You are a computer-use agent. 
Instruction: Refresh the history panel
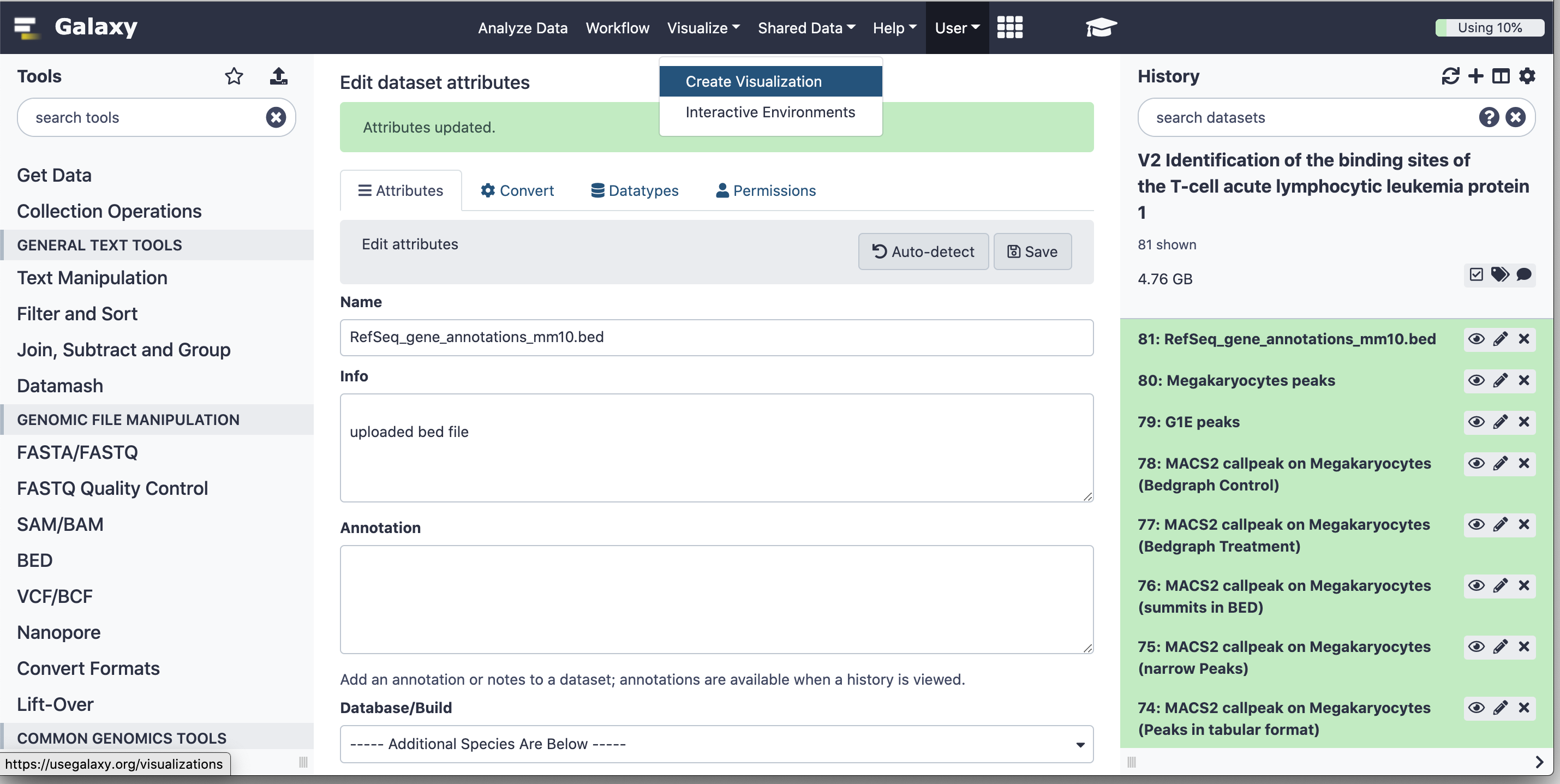[x=1450, y=76]
